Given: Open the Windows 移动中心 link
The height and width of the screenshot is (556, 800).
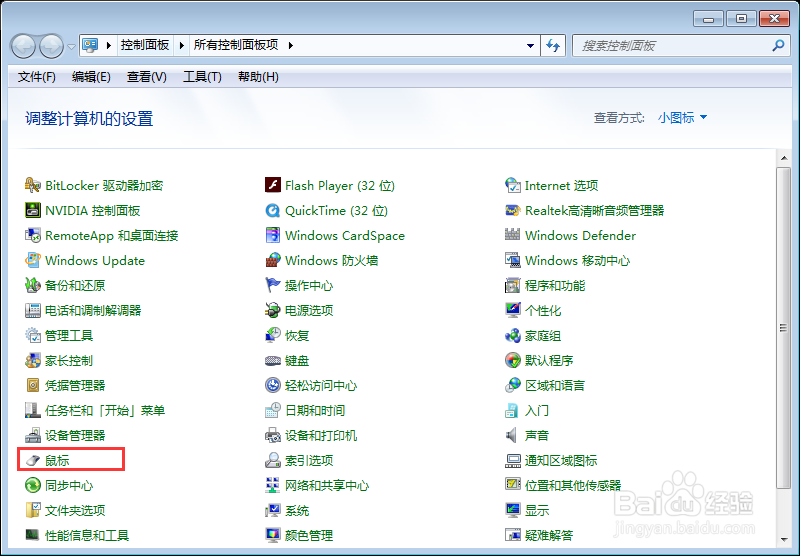Looking at the screenshot, I should point(578,260).
